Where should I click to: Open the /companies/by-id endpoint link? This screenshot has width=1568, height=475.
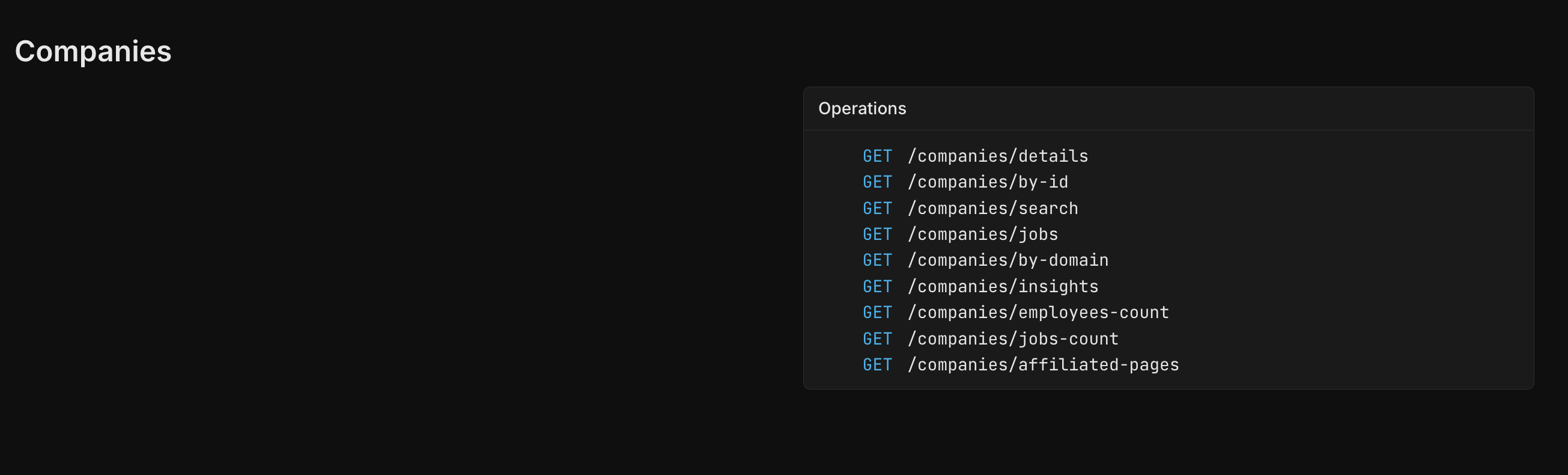point(987,182)
